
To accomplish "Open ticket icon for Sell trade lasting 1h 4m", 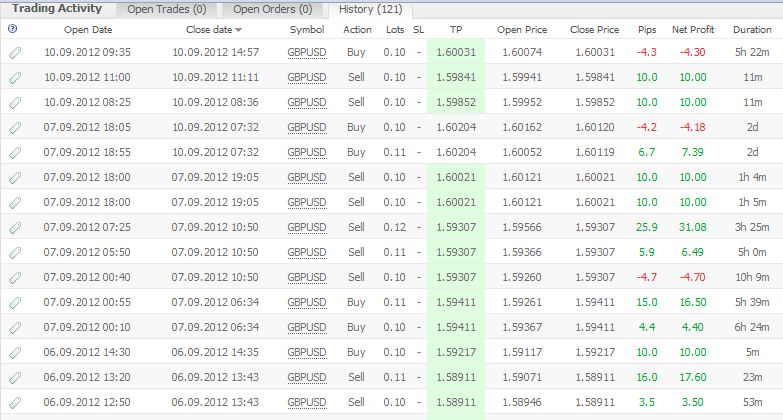I will pos(15,177).
